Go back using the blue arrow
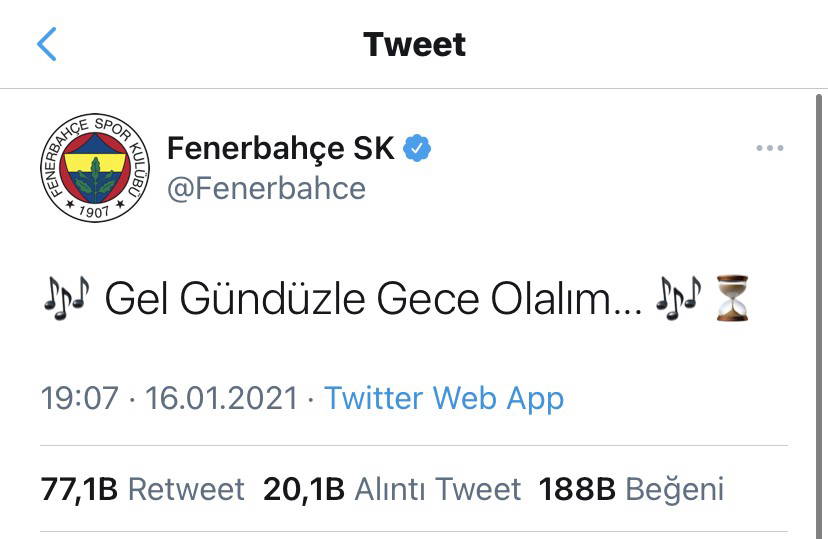 [47, 45]
